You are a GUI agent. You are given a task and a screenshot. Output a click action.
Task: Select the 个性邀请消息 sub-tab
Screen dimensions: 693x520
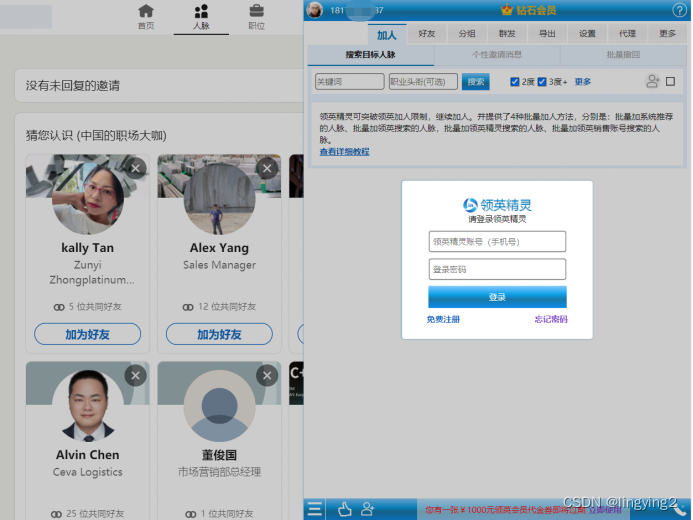pyautogui.click(x=497, y=55)
